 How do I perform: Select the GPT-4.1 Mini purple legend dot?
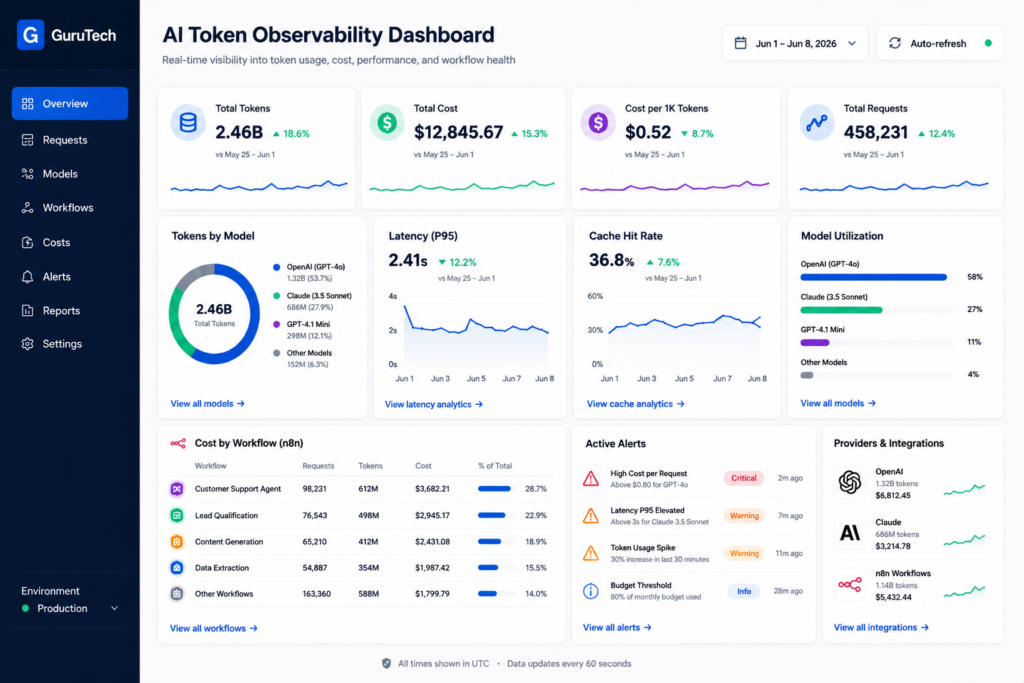coord(277,325)
